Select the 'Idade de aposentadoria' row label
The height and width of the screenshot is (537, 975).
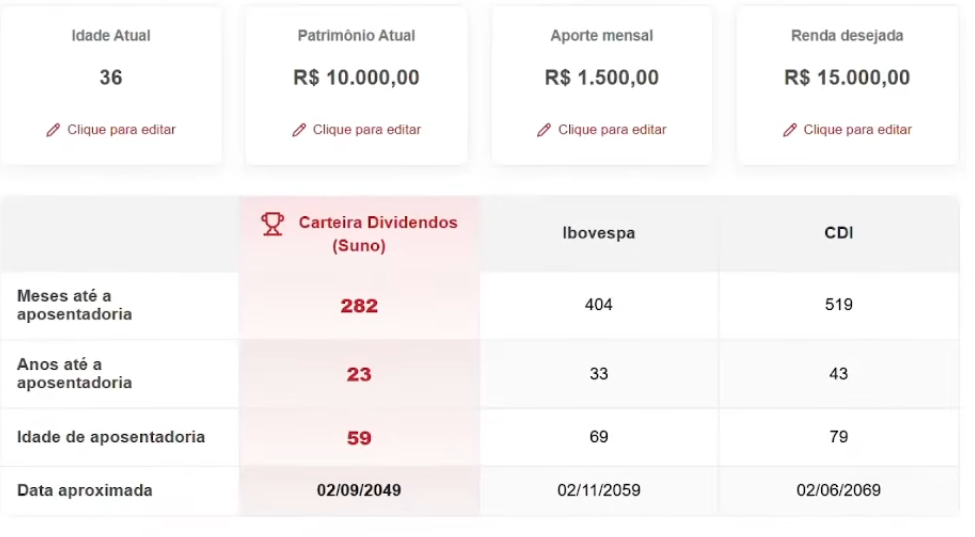point(111,437)
